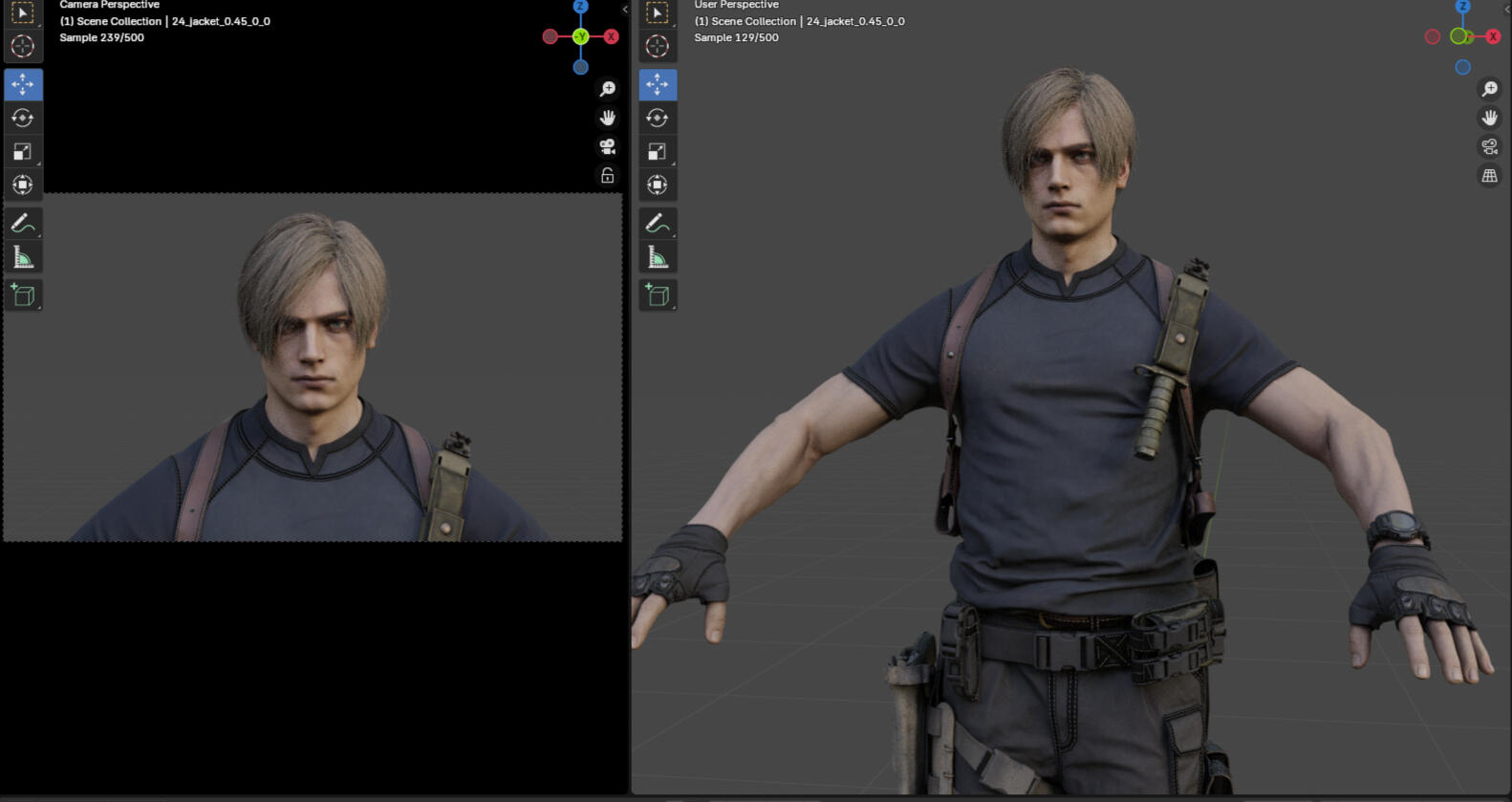
Task: Select the Measure tool in right viewport
Action: pos(658,256)
